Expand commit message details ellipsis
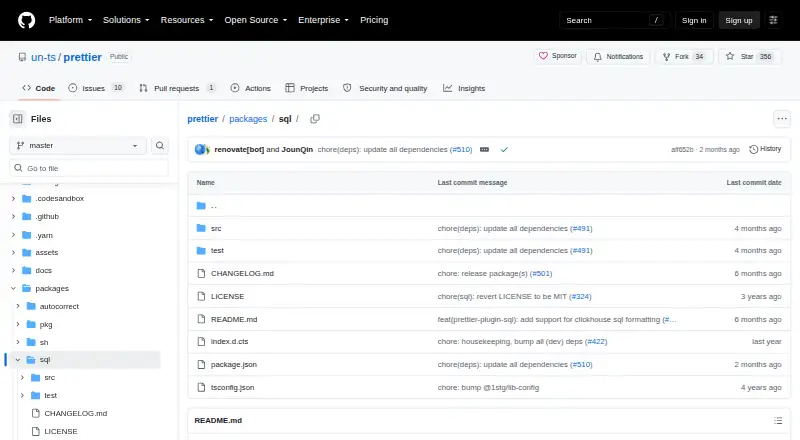800x440 pixels. [484, 150]
